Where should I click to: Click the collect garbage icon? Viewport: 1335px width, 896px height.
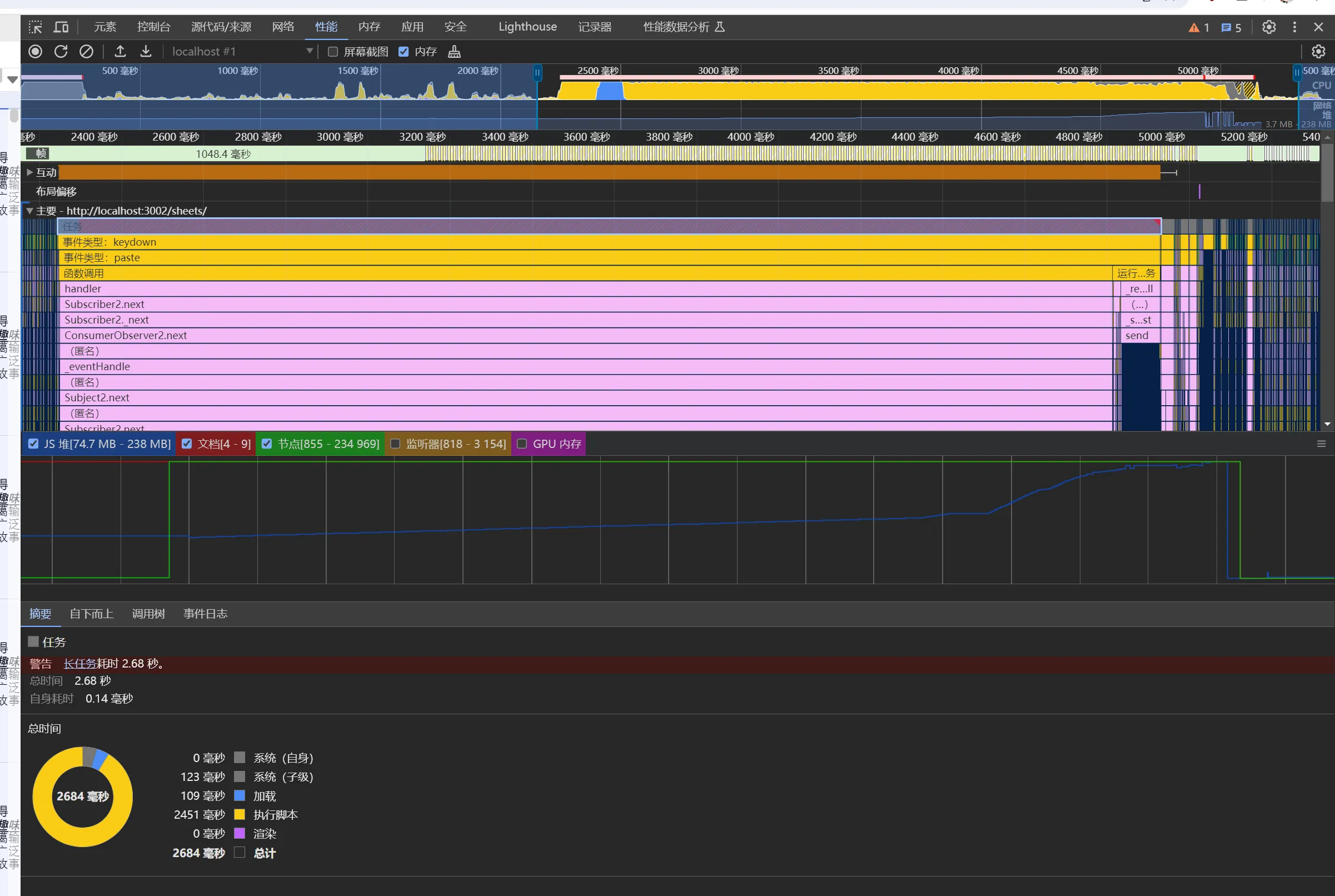pos(454,52)
